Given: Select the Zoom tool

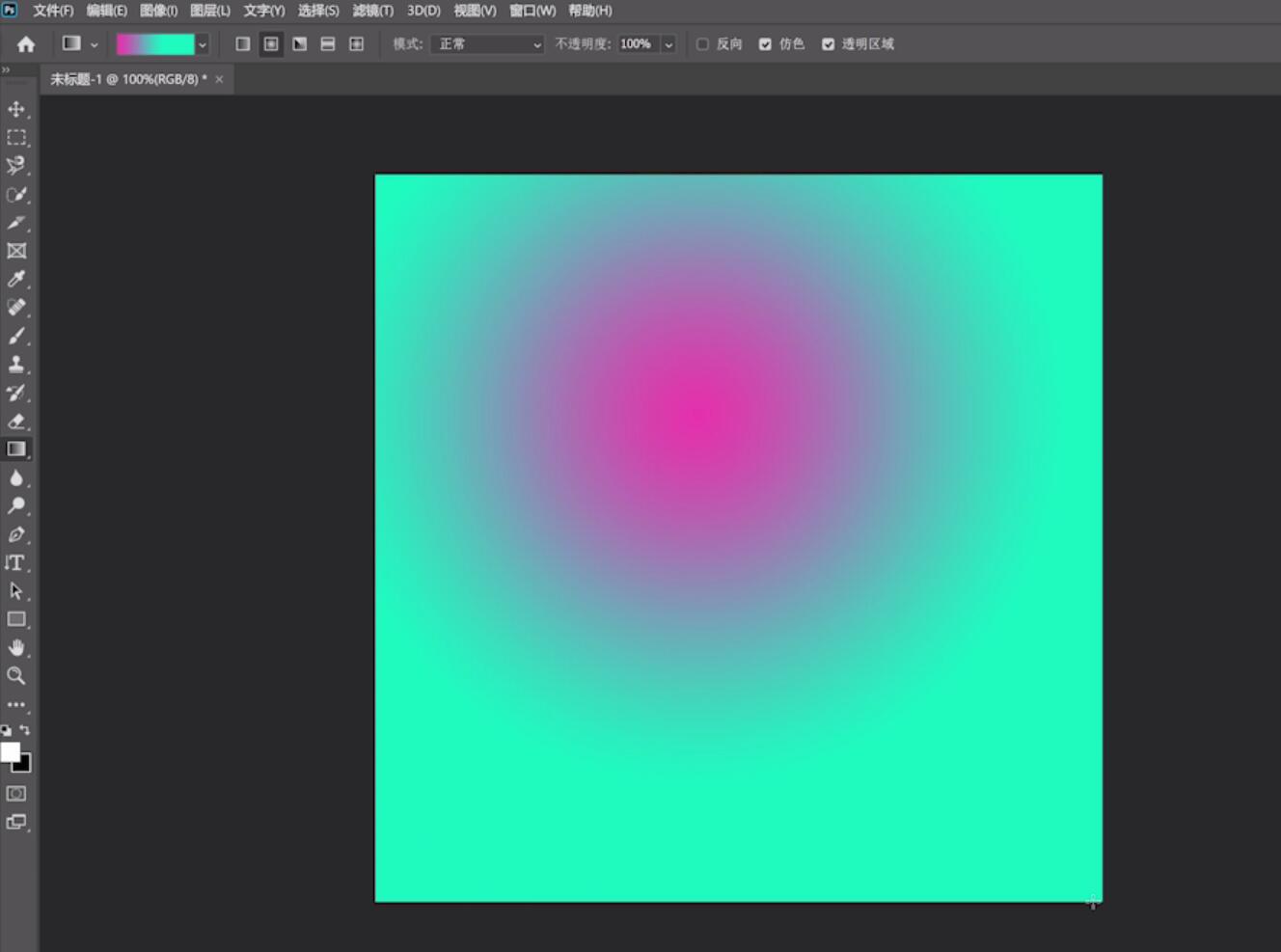Looking at the screenshot, I should 16,676.
